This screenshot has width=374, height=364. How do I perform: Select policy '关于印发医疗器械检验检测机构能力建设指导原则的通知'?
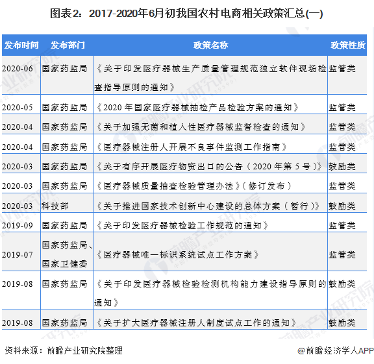[210, 293]
